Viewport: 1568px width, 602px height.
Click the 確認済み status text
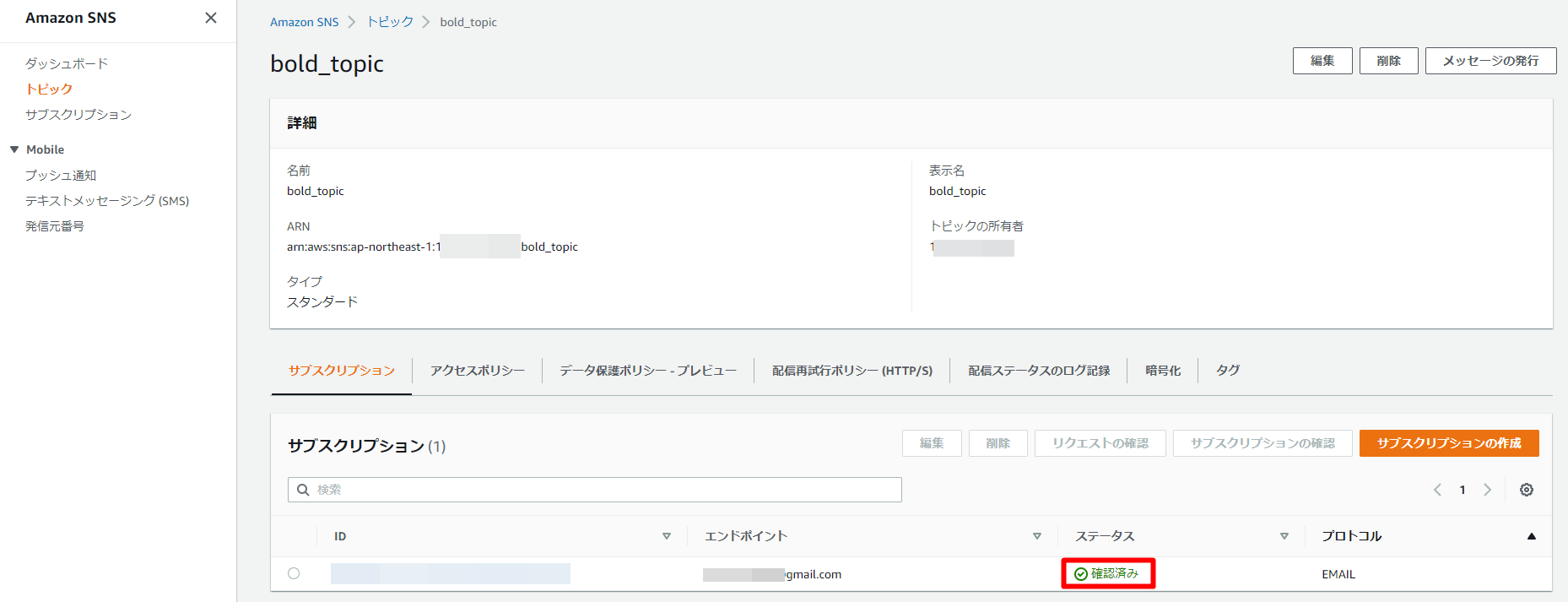[1115, 573]
